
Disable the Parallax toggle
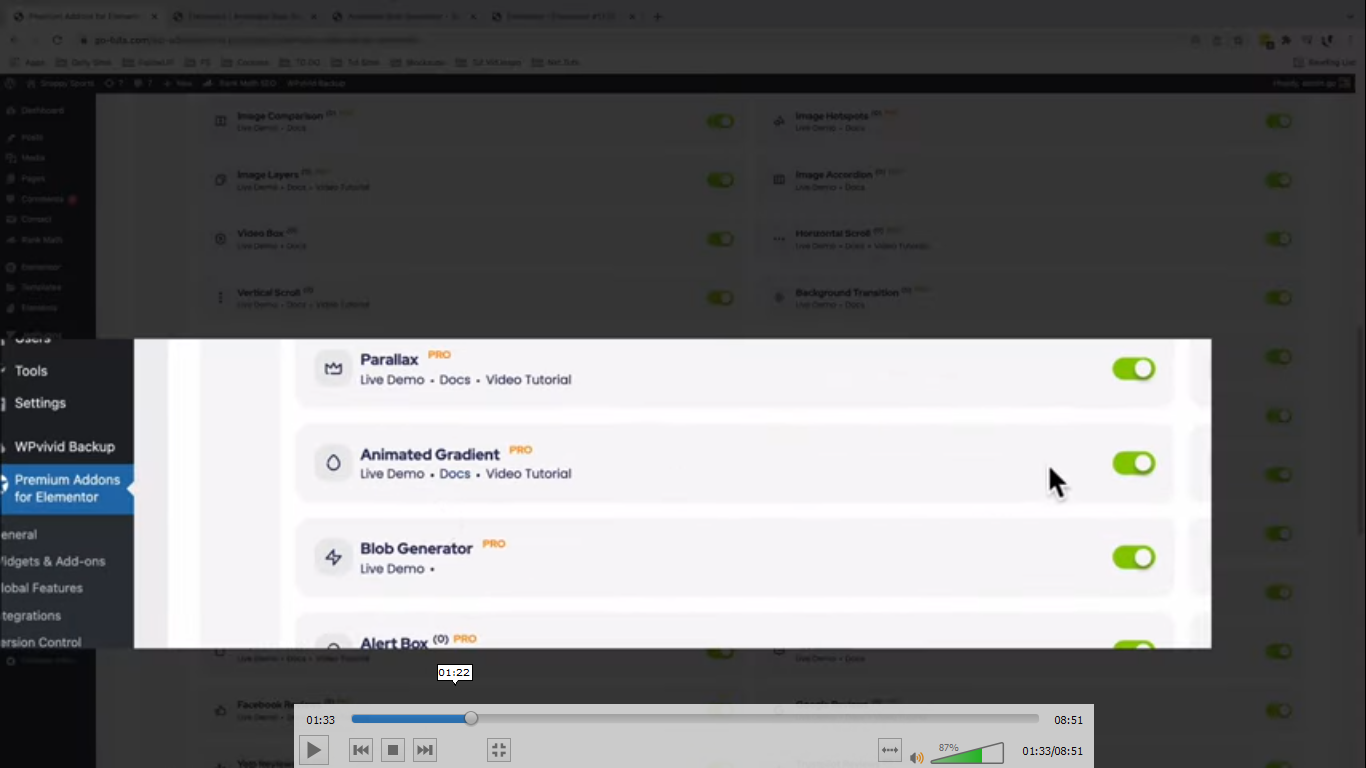click(1134, 369)
